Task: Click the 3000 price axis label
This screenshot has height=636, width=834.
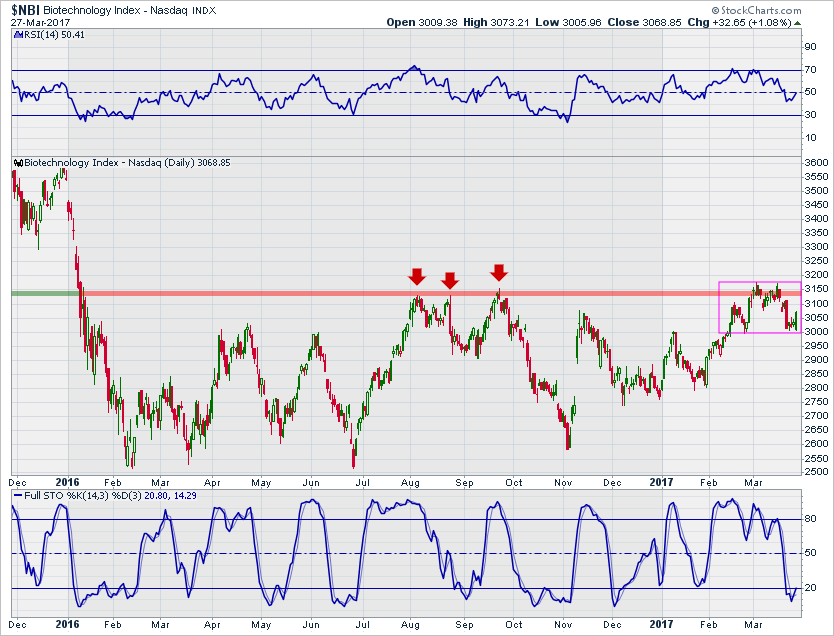Action: point(816,332)
